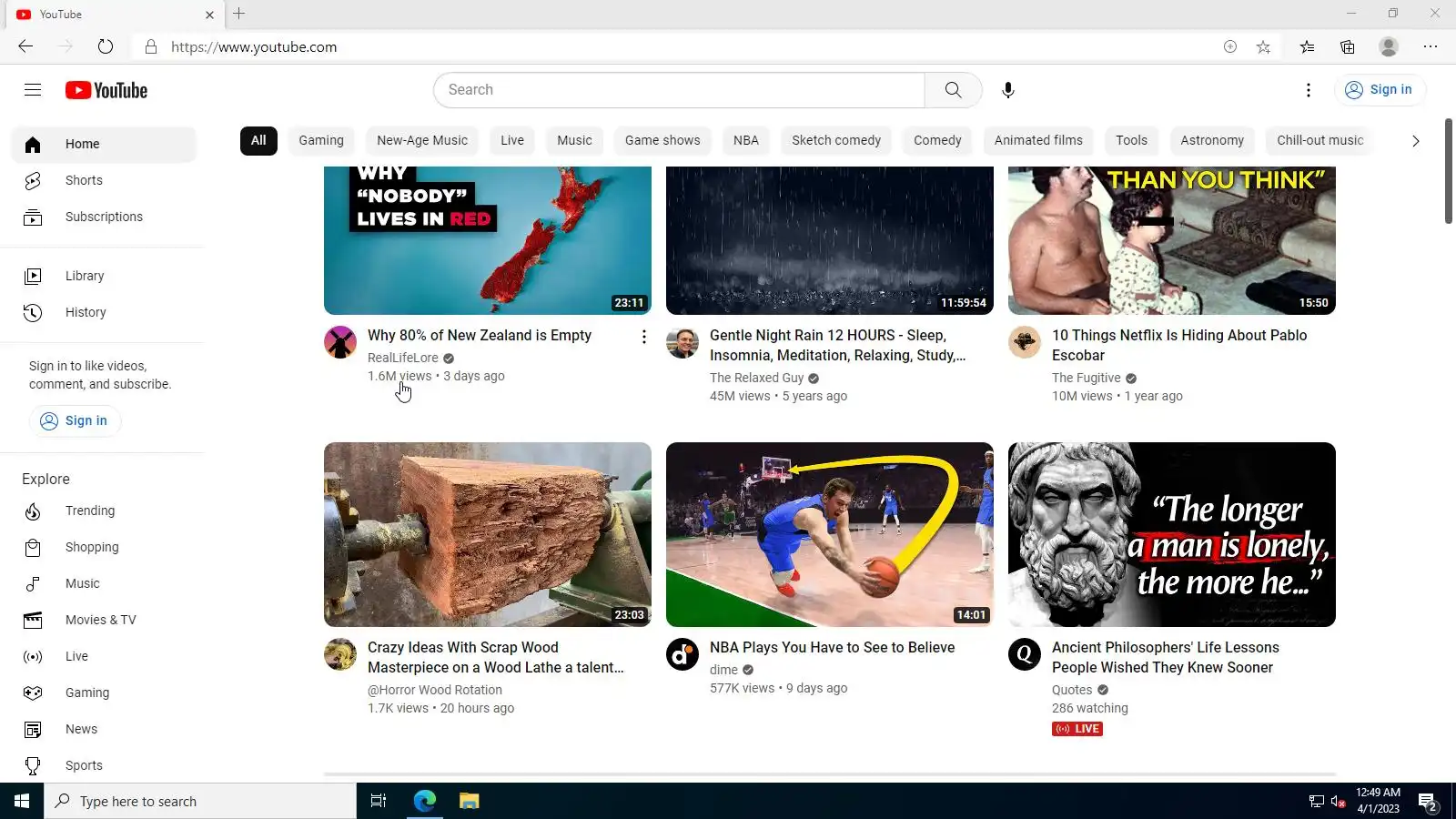Viewport: 1456px width, 819px height.
Task: Open Subscriptions in sidebar
Action: 104,217
